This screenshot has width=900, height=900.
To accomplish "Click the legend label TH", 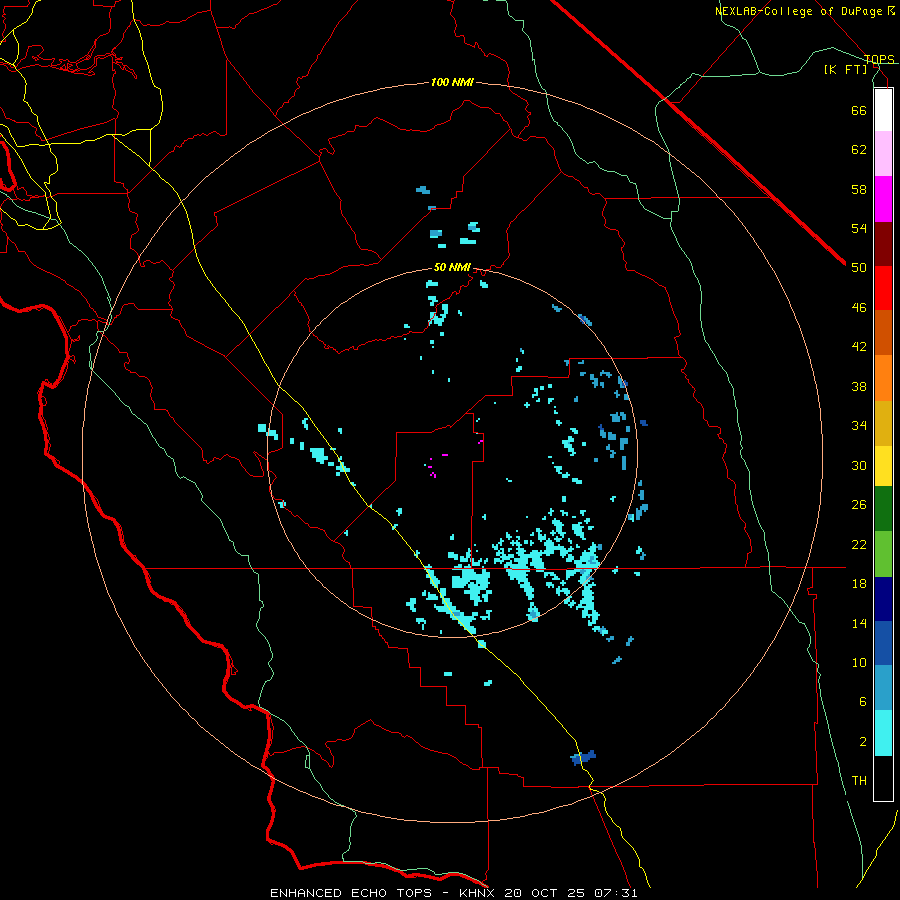I will click(x=859, y=781).
